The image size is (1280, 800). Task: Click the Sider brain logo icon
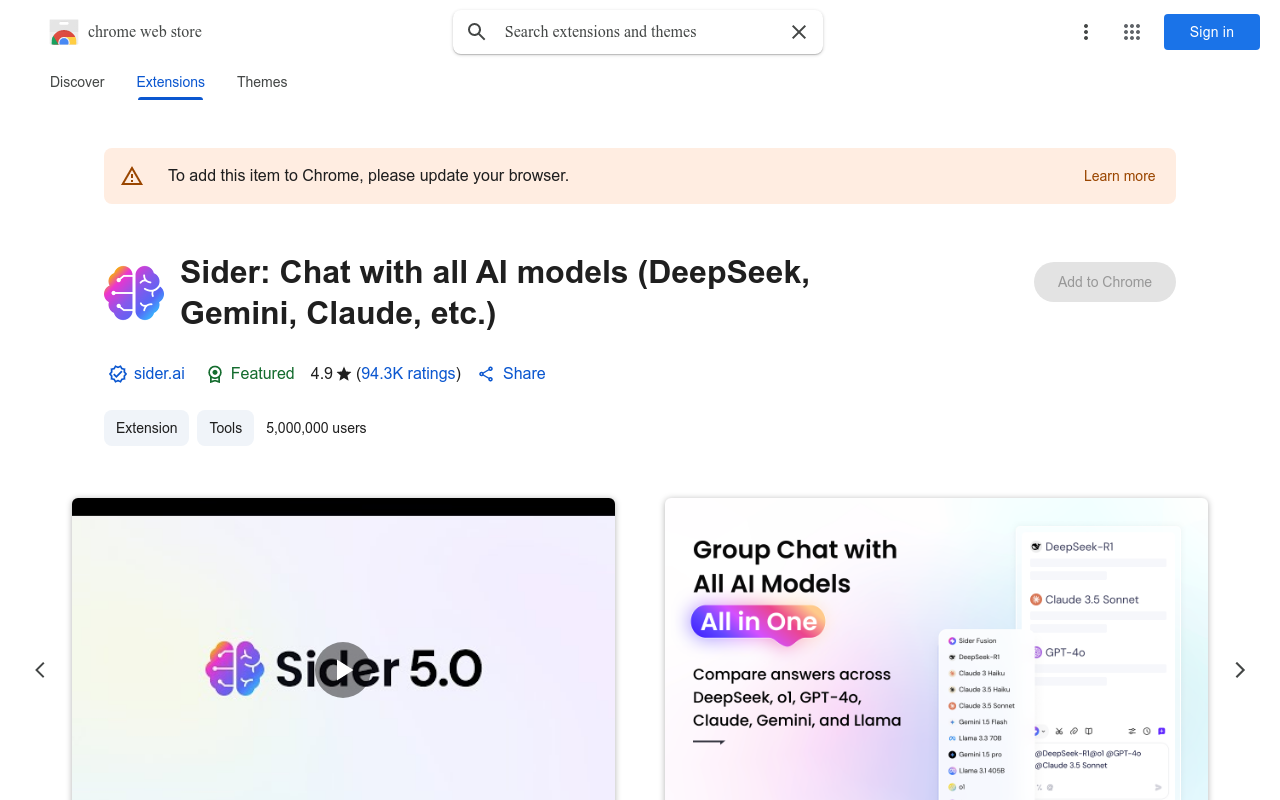click(134, 293)
